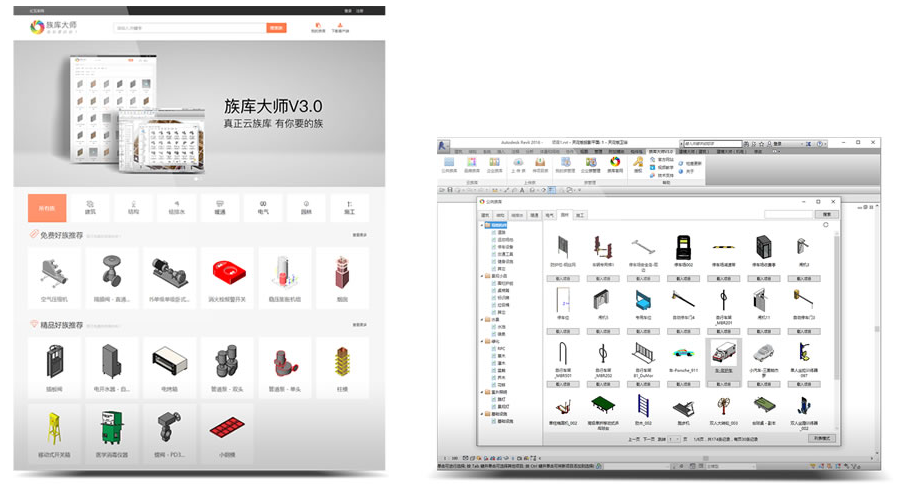Open the page number dropdown in the dialog
Viewport: 897px width, 488px height.
[x=675, y=439]
